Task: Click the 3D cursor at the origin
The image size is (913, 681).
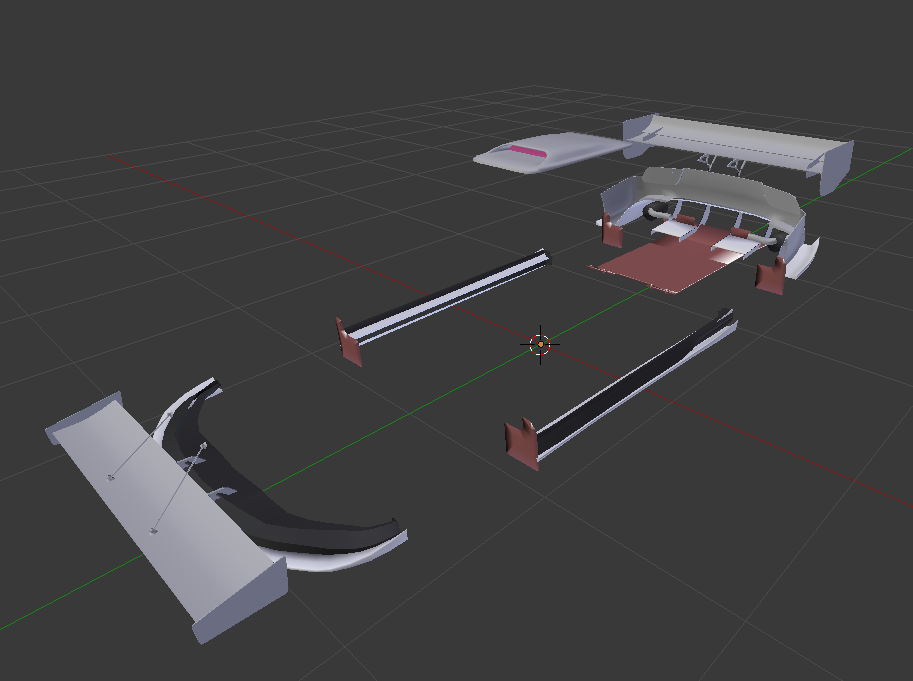Action: click(540, 345)
